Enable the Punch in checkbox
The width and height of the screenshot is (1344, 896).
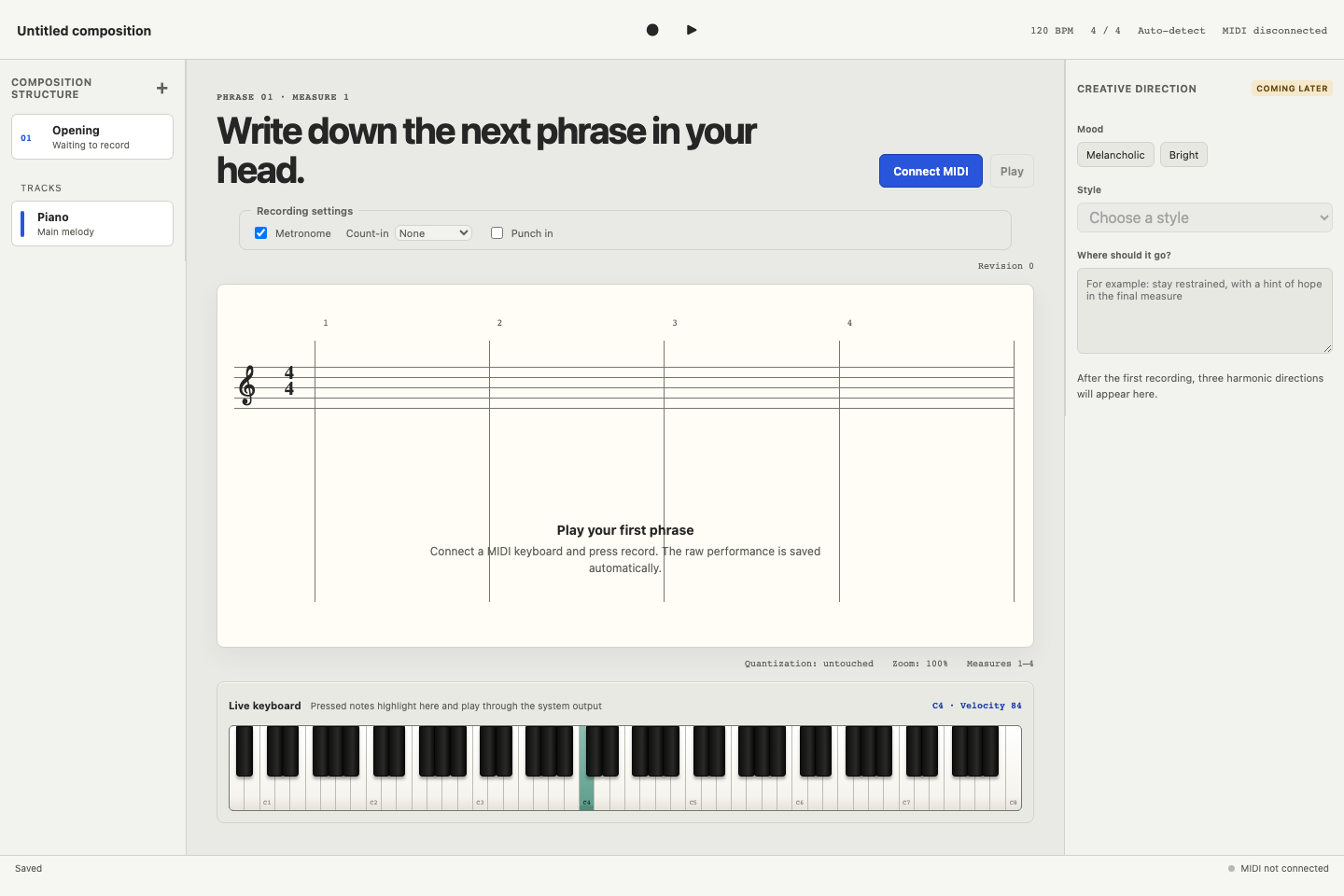[497, 233]
